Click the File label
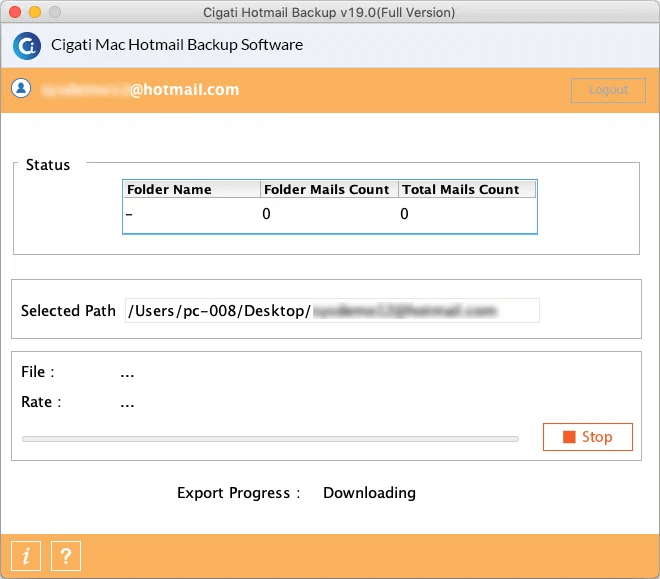The width and height of the screenshot is (660, 579). click(x=37, y=372)
